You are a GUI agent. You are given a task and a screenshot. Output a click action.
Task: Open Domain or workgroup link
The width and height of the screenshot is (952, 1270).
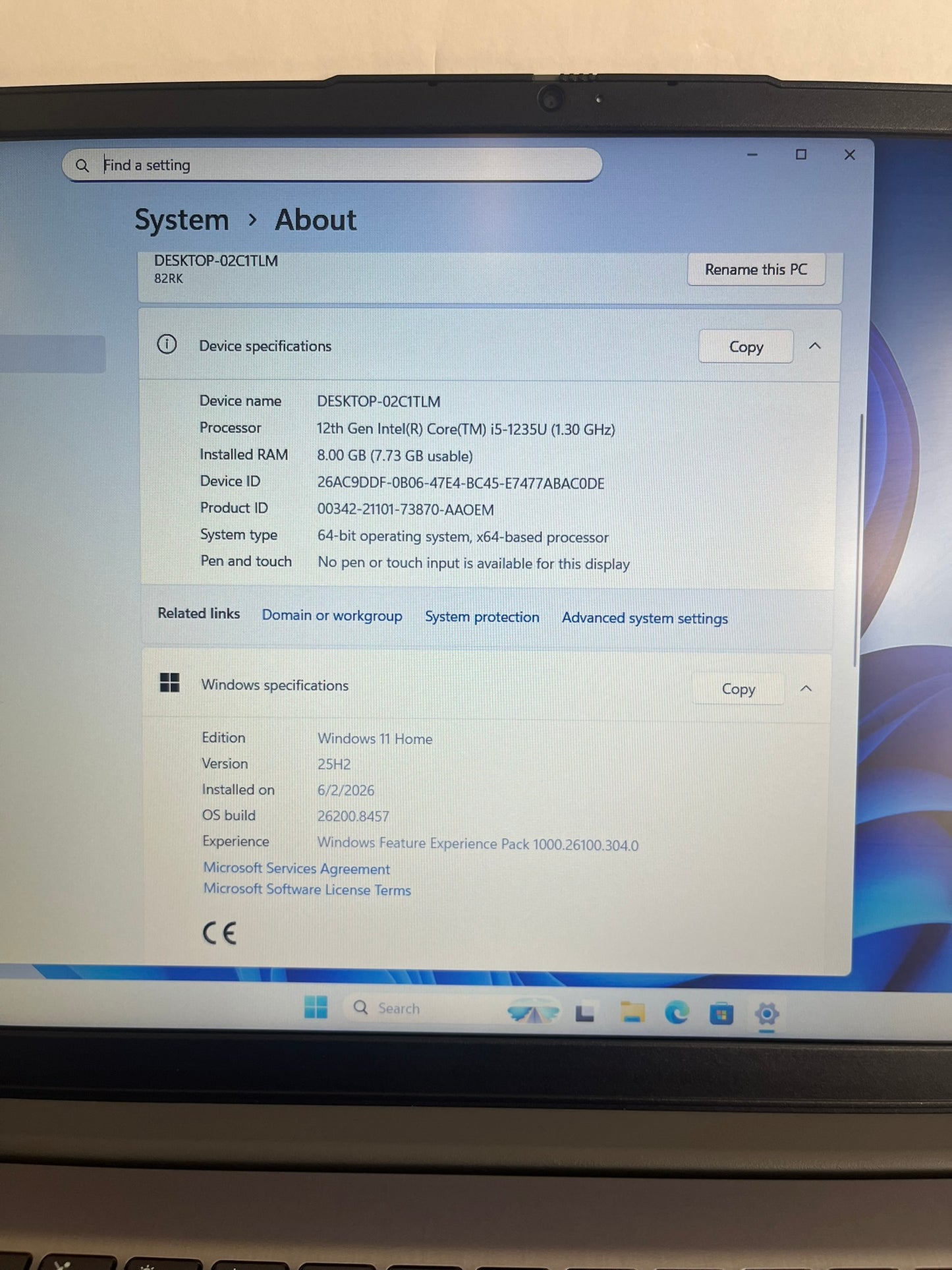point(332,616)
